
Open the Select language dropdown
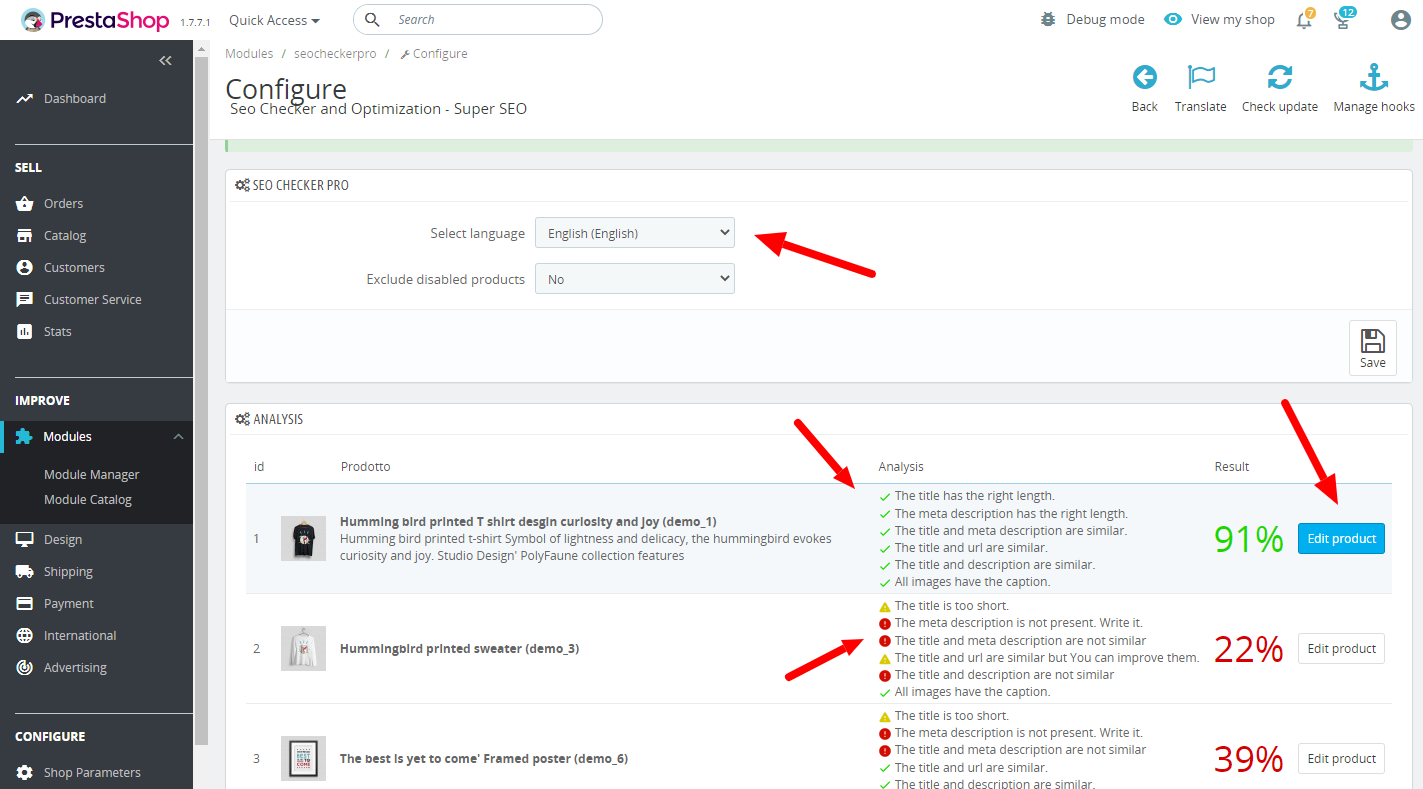[635, 233]
